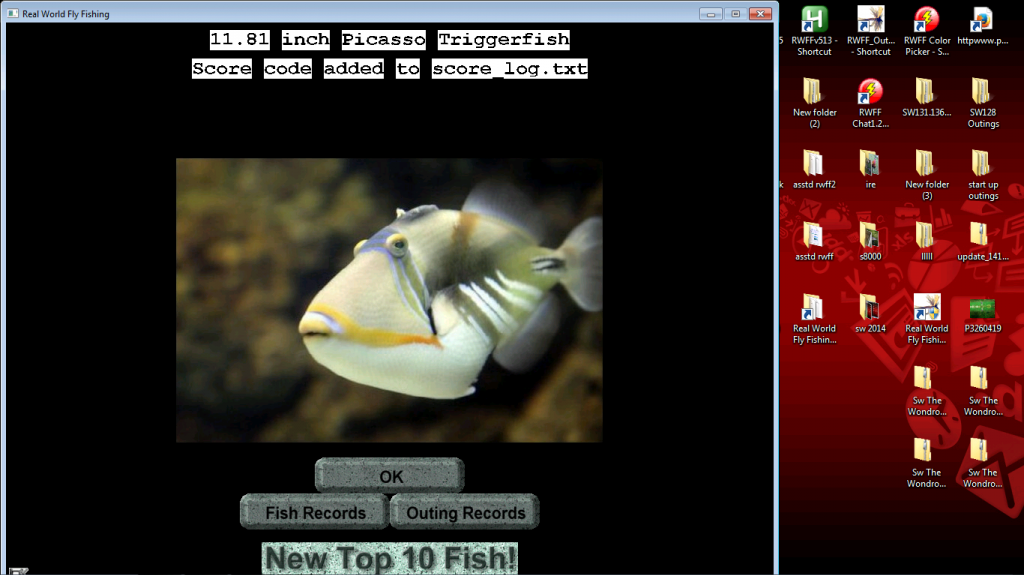This screenshot has height=575, width=1024.
Task: Close the Real World Fly Fishing window
Action: 760,13
